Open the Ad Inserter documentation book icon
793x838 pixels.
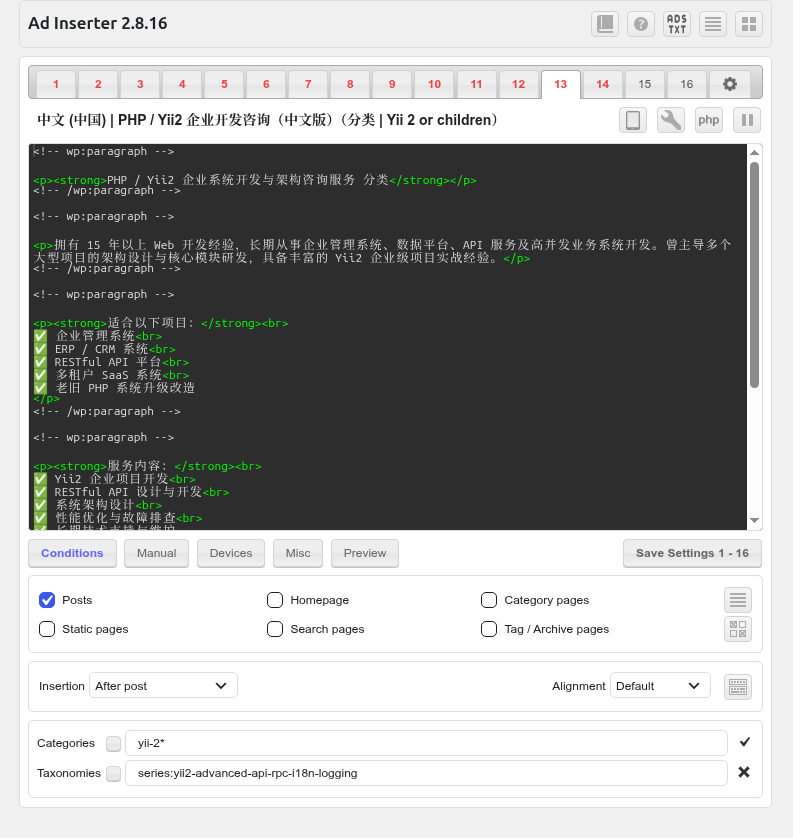coord(605,24)
